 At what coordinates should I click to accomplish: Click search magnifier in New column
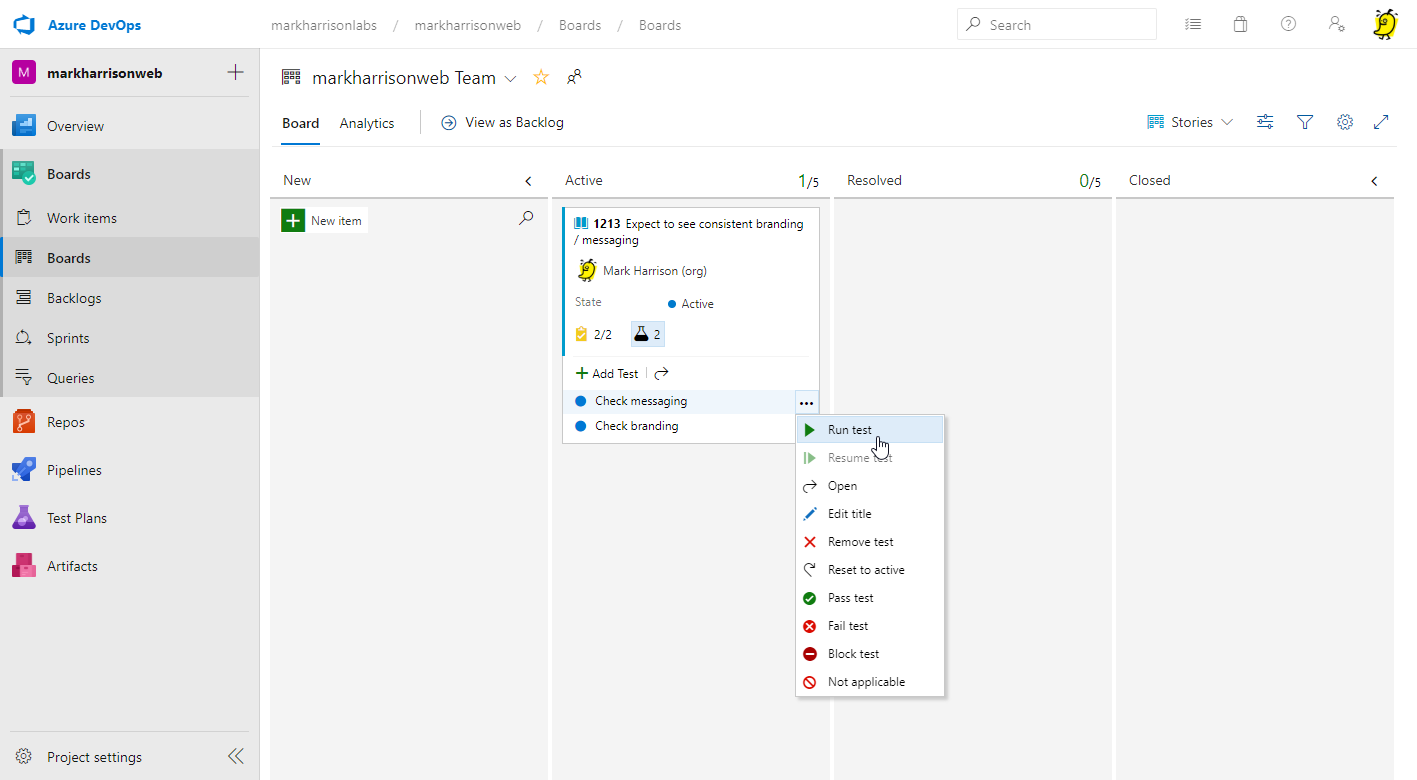[526, 218]
